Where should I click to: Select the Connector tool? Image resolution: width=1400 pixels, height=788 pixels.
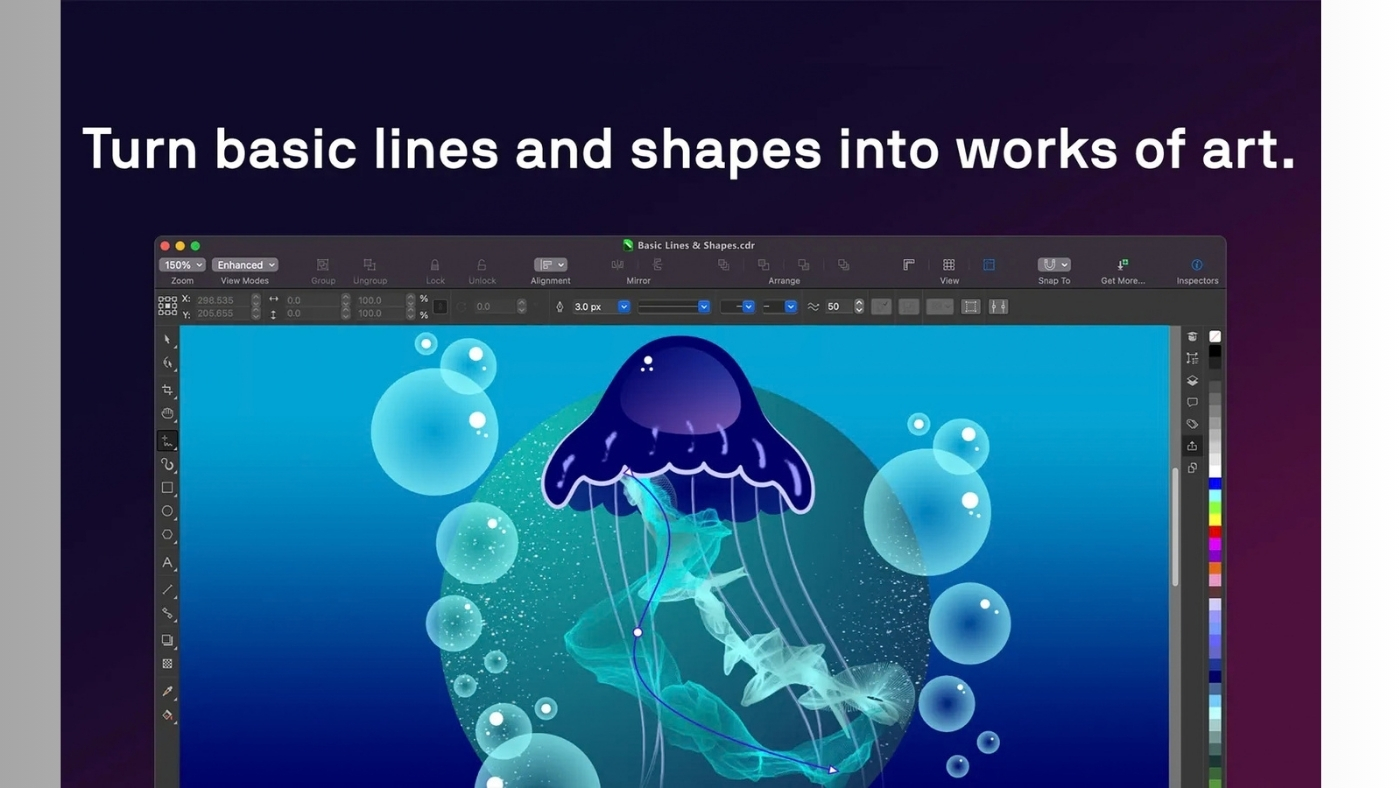click(167, 614)
